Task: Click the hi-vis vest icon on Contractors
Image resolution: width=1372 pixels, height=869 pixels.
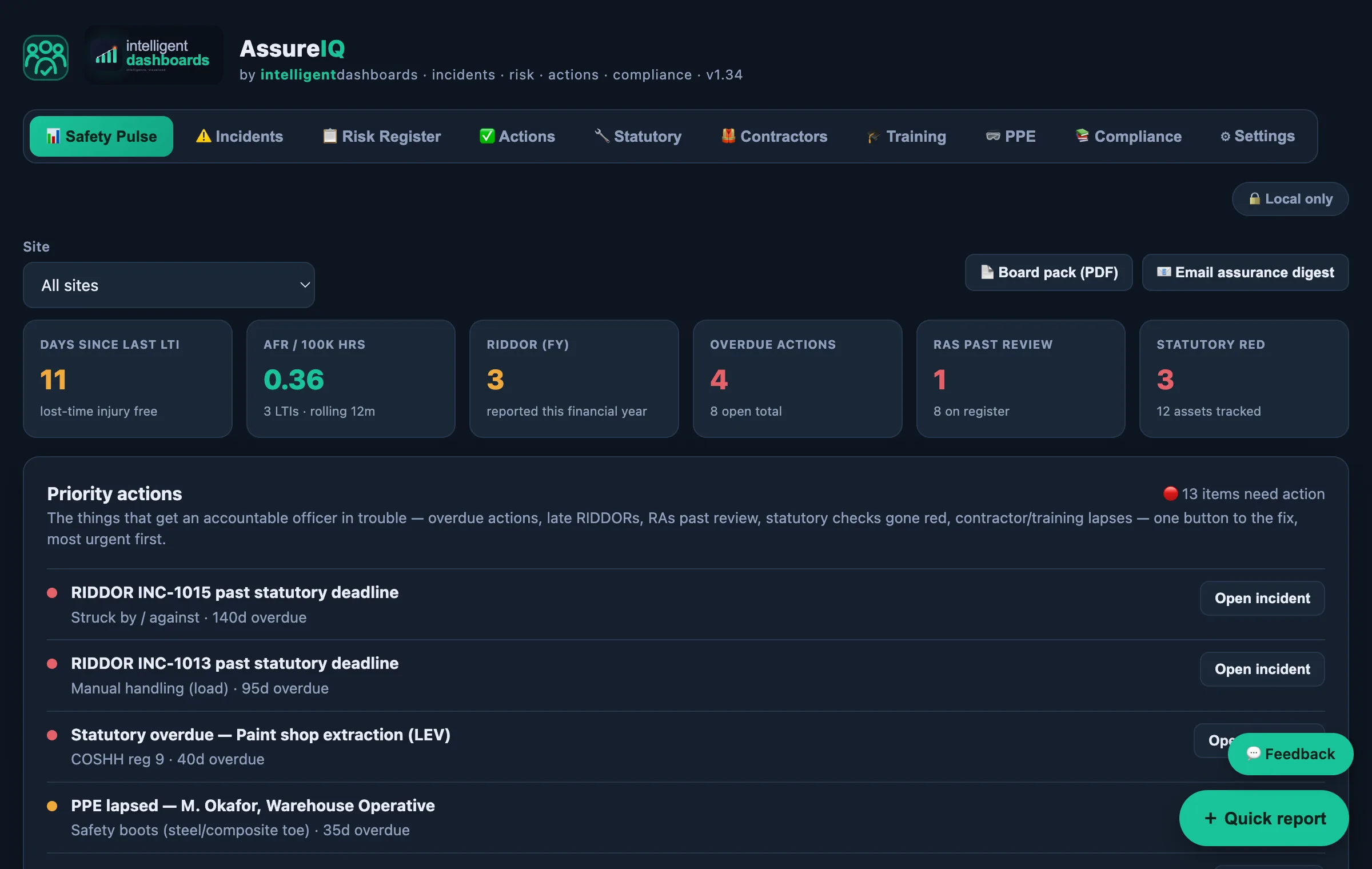Action: [x=728, y=136]
